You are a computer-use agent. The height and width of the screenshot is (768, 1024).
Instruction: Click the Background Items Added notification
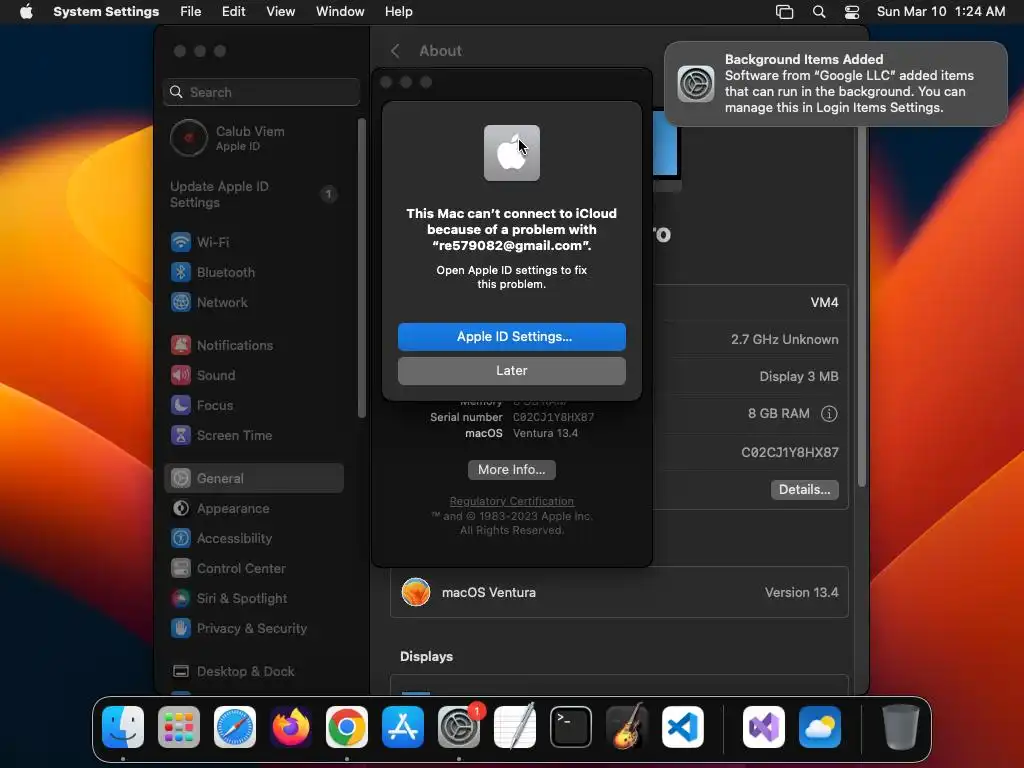coord(836,84)
